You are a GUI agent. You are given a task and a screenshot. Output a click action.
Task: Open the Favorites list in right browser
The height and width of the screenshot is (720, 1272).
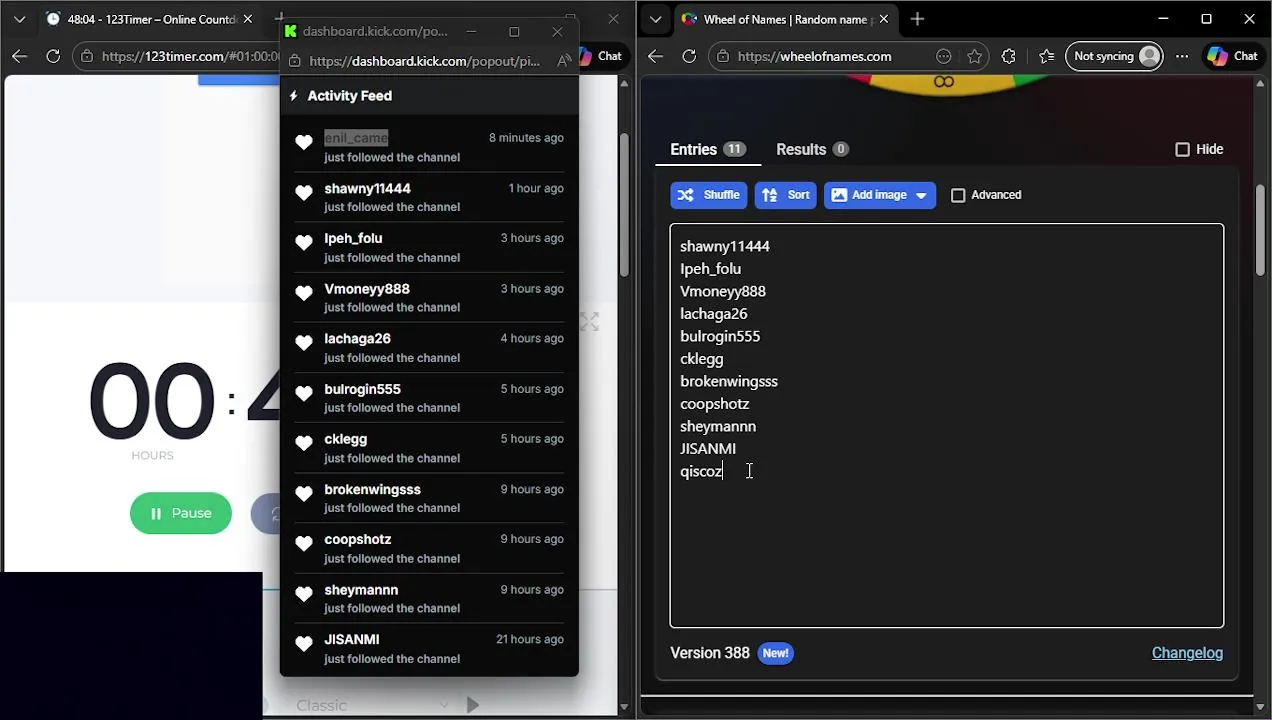[x=1046, y=56]
